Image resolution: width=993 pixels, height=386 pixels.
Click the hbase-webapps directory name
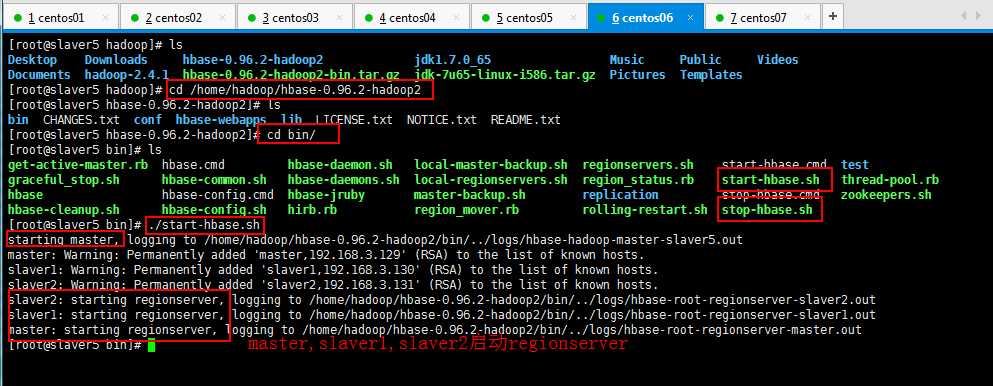[221, 120]
